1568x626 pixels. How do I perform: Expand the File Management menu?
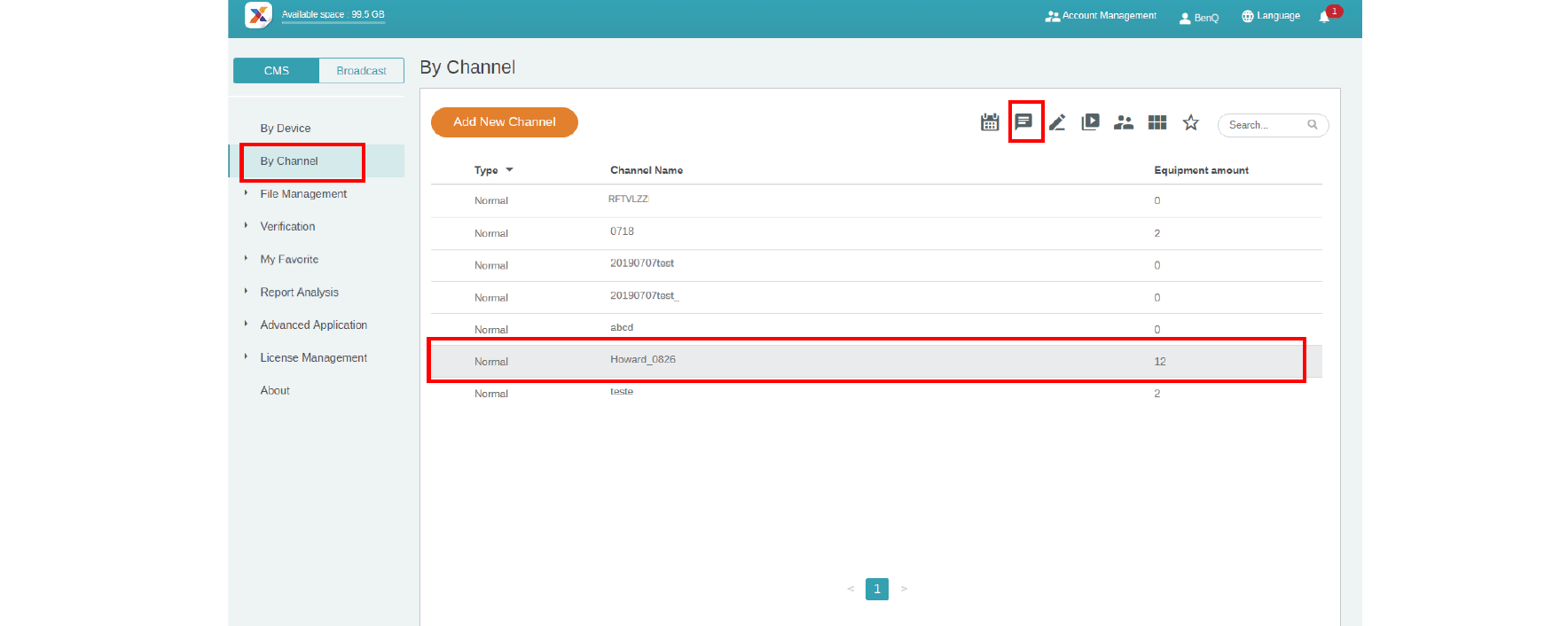coord(303,194)
